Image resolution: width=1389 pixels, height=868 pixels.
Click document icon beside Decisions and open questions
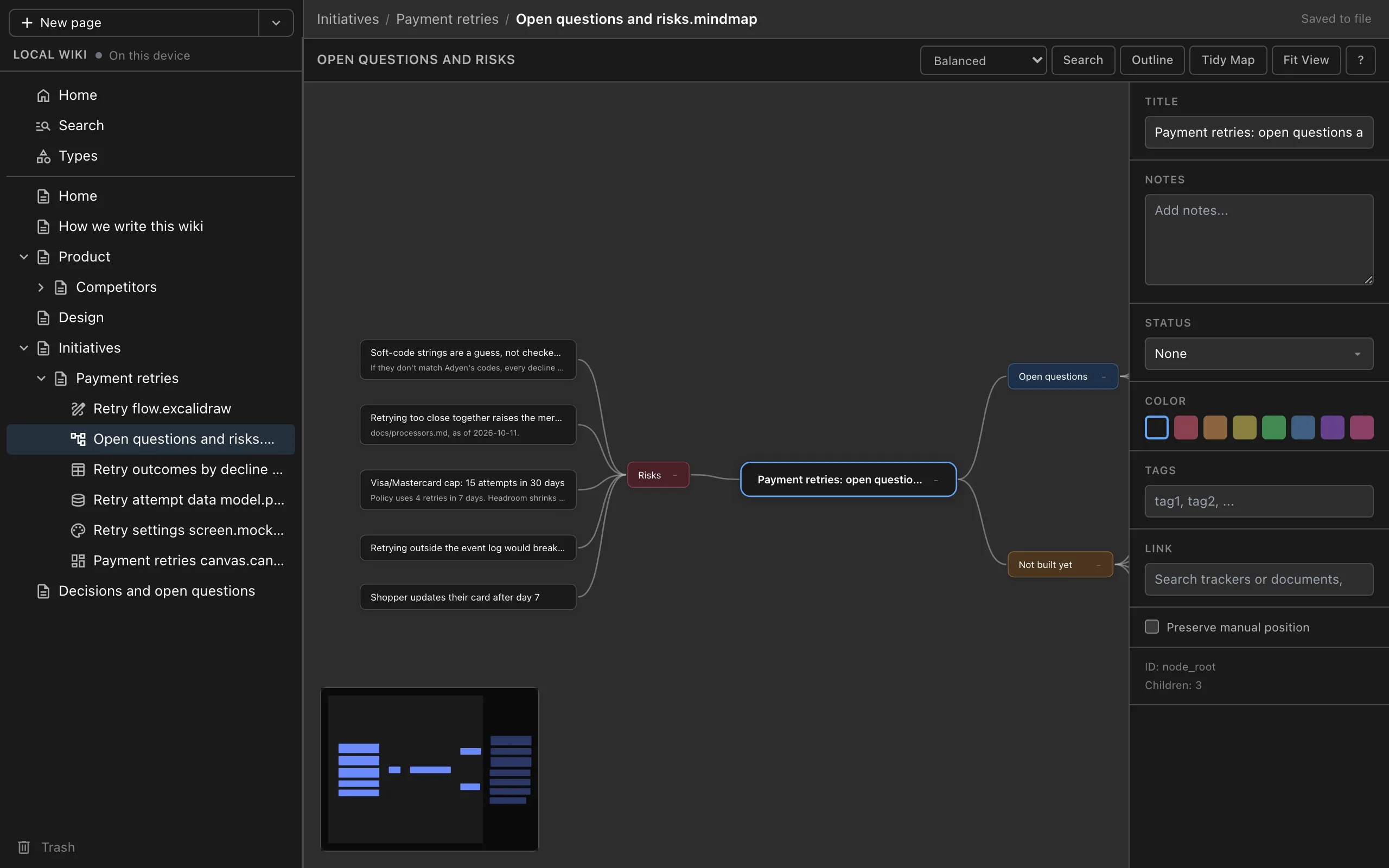pyautogui.click(x=43, y=591)
